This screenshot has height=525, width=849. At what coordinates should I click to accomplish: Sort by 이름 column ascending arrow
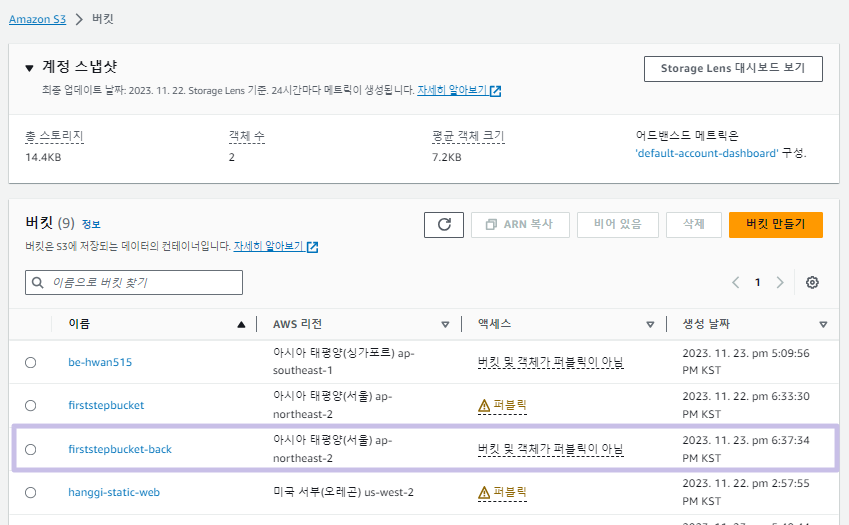pyautogui.click(x=241, y=324)
